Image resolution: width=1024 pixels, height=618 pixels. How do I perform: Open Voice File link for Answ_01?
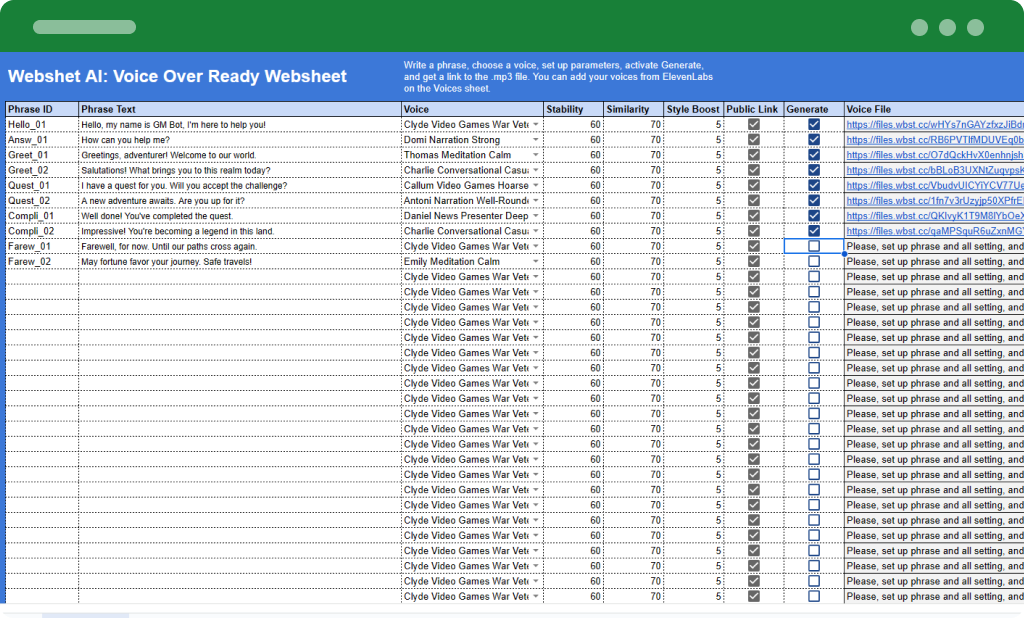(935, 139)
